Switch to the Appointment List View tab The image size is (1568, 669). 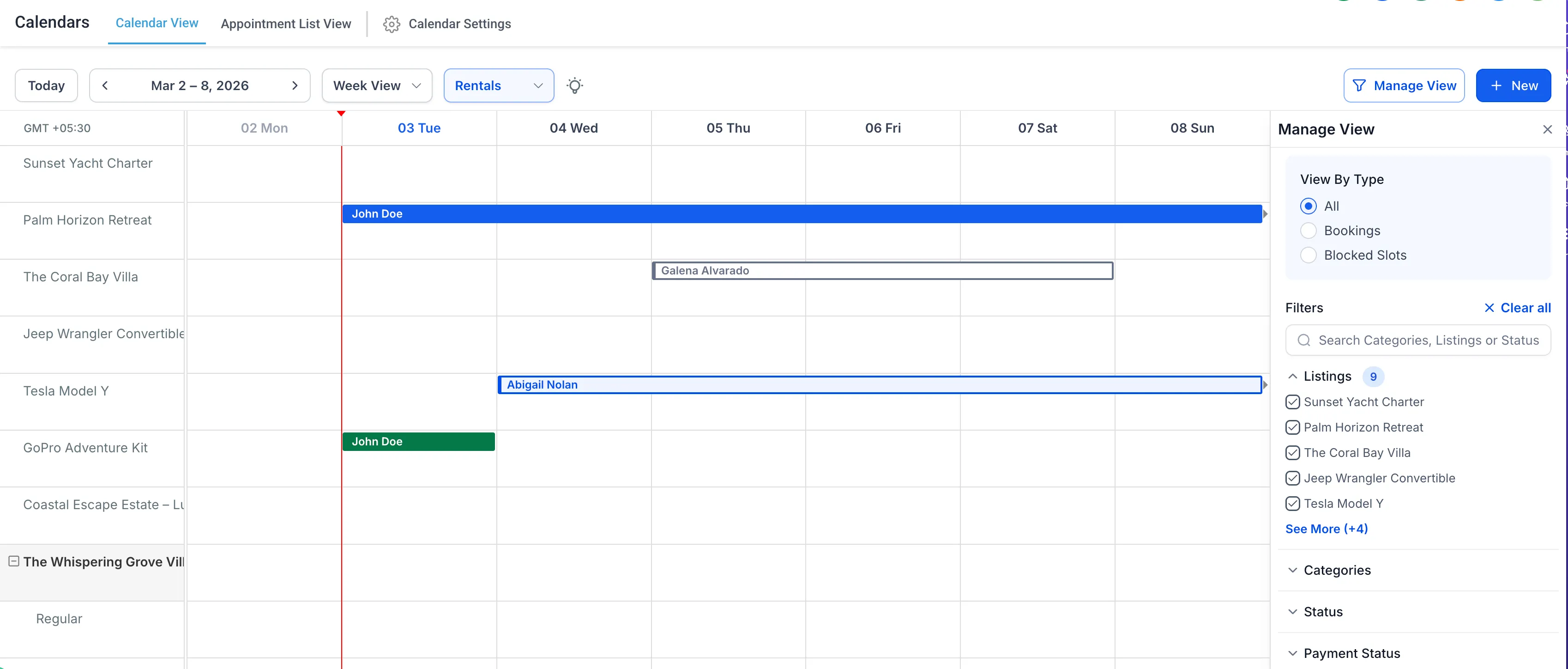pos(286,24)
